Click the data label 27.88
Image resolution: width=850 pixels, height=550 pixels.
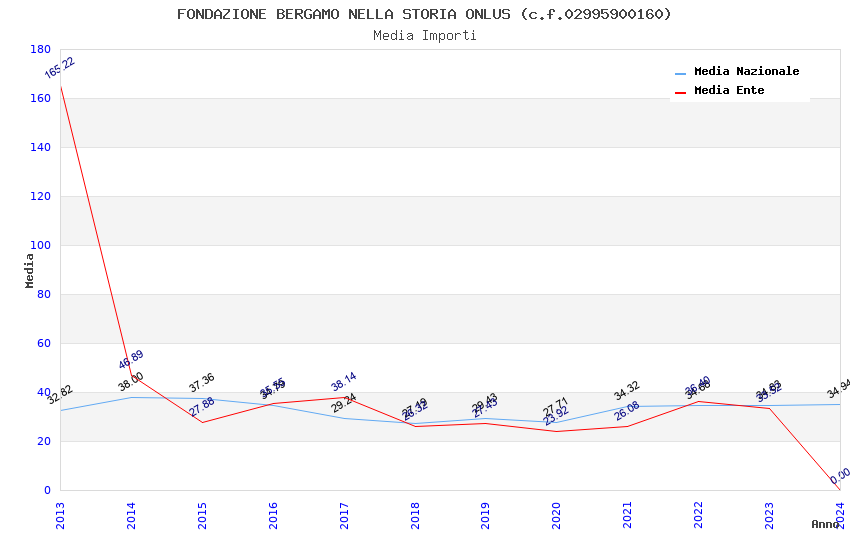(202, 407)
